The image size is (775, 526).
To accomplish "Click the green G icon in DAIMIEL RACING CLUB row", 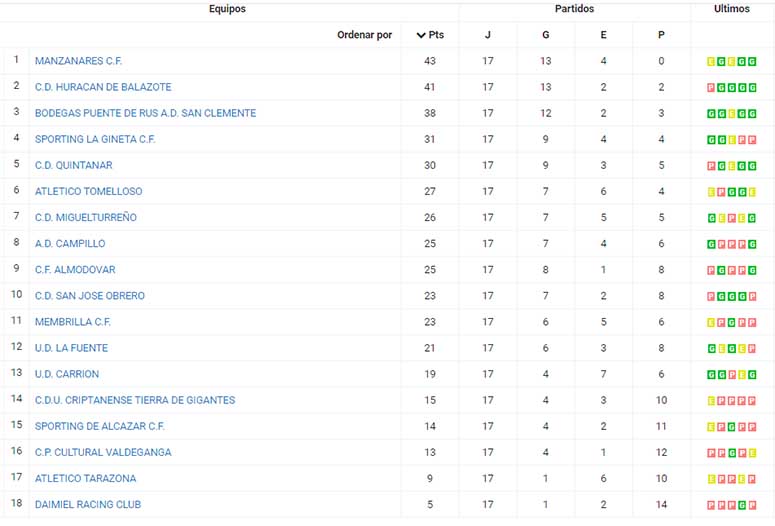I will point(742,506).
